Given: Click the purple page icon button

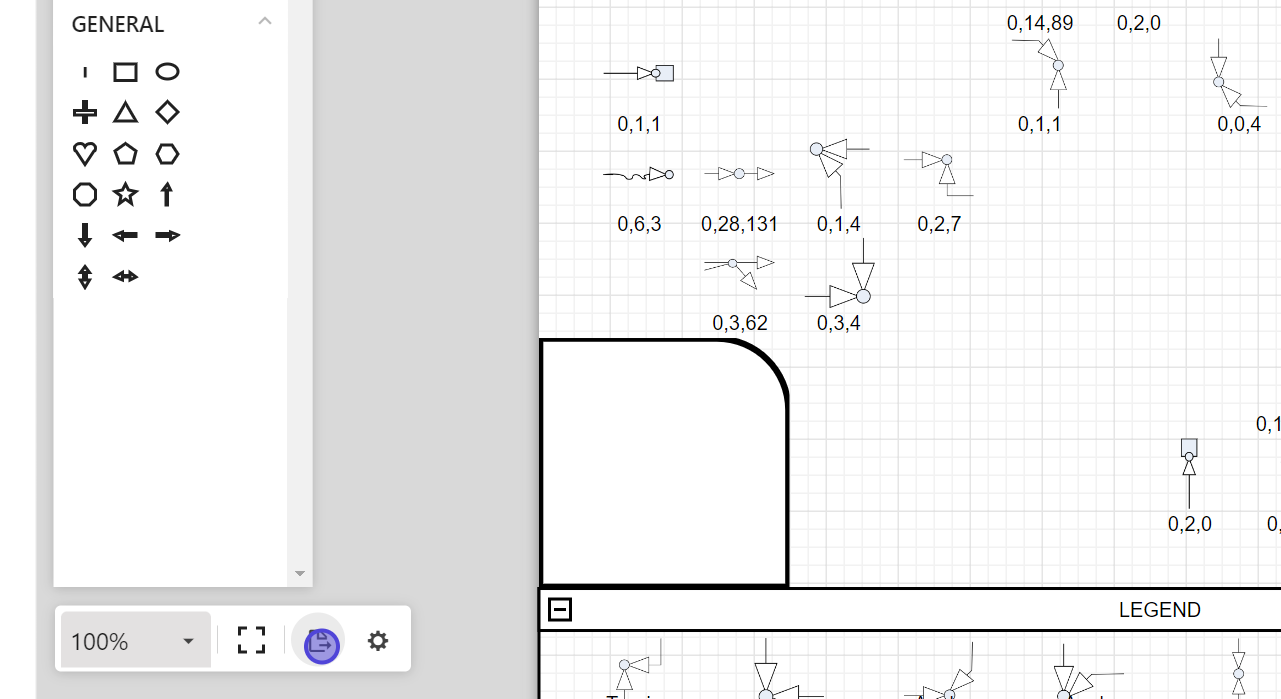Looking at the screenshot, I should point(320,643).
